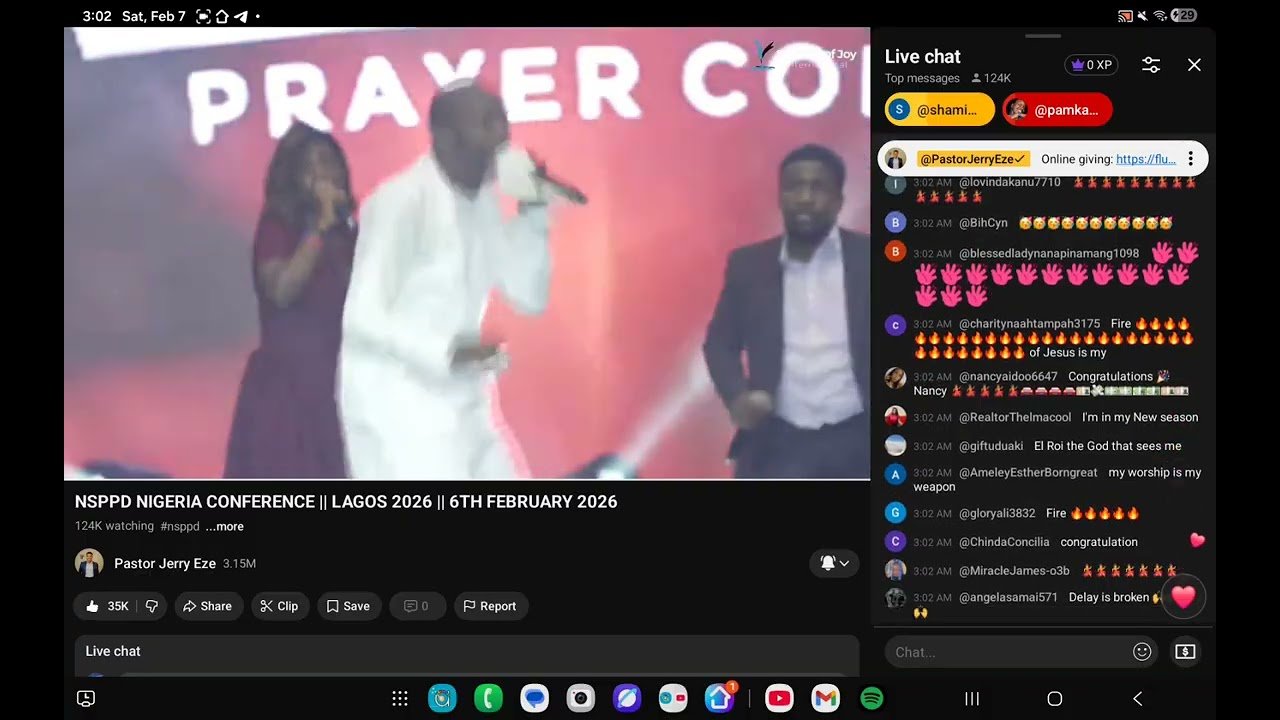Screen dimensions: 1280x720
Task: Open pinned message three-dot menu
Action: pos(1190,159)
